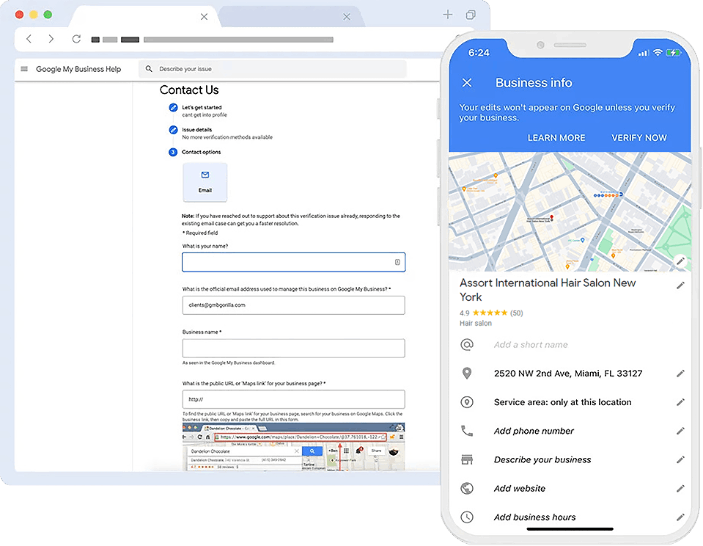This screenshot has width=703, height=546.
Task: Close the active browser tab
Action: [205, 16]
